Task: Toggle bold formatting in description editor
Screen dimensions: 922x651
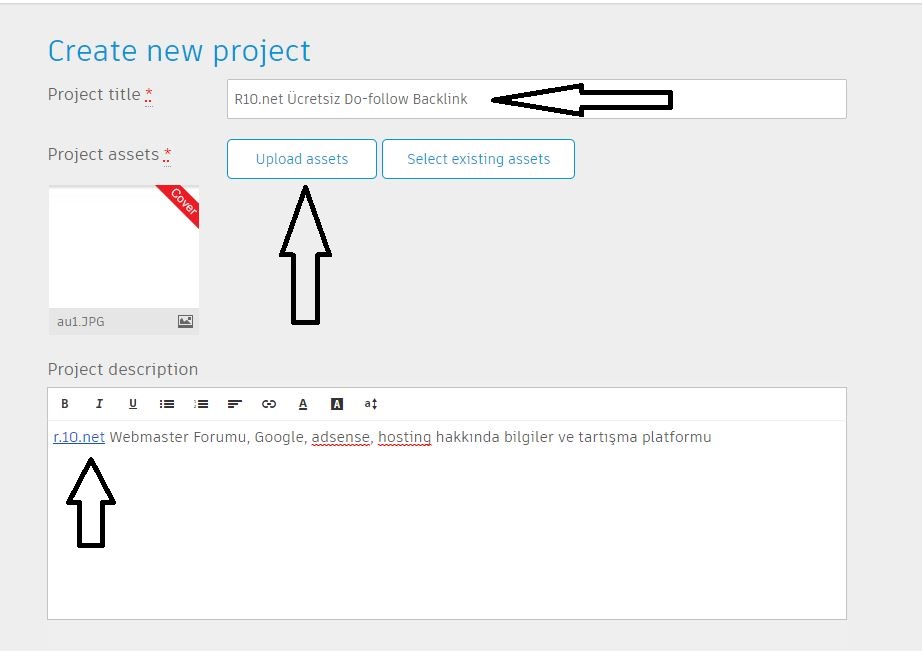Action: click(x=65, y=403)
